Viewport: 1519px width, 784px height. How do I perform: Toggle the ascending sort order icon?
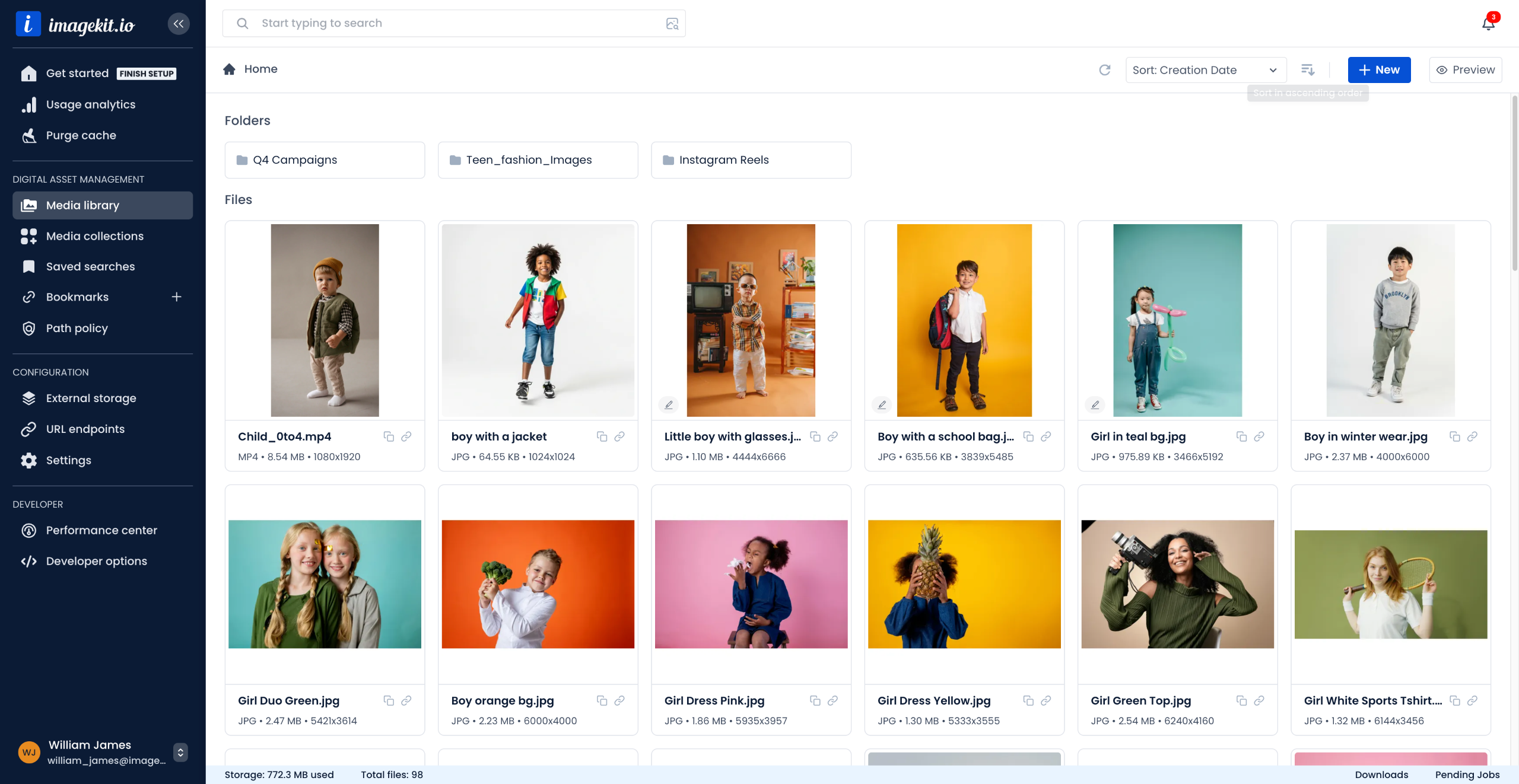1308,70
